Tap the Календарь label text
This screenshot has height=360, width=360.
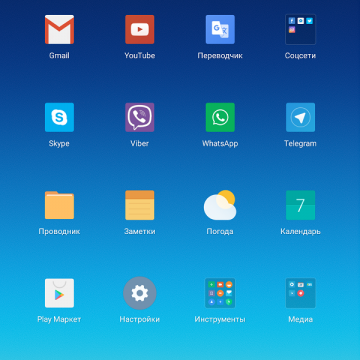click(300, 232)
